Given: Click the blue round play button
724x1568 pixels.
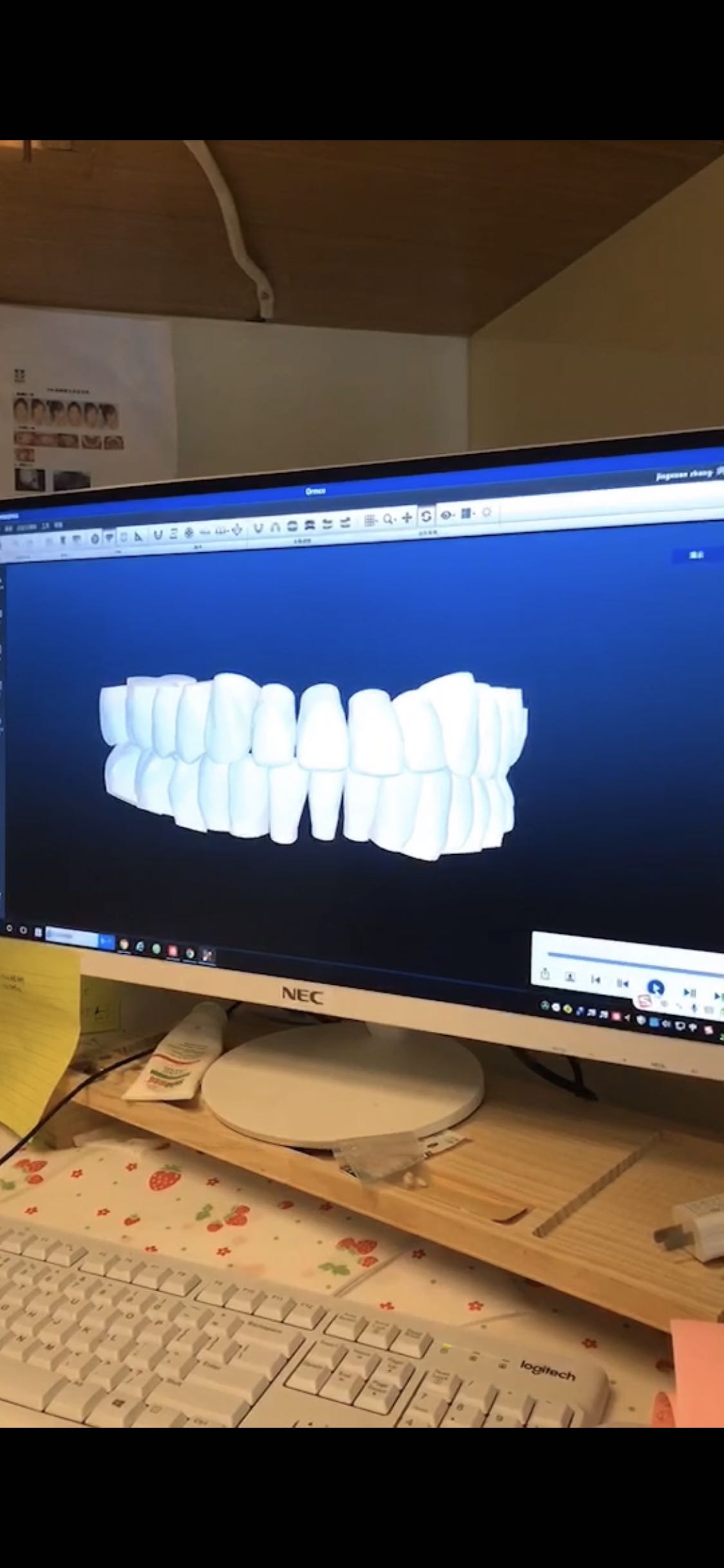Looking at the screenshot, I should pos(655,988).
